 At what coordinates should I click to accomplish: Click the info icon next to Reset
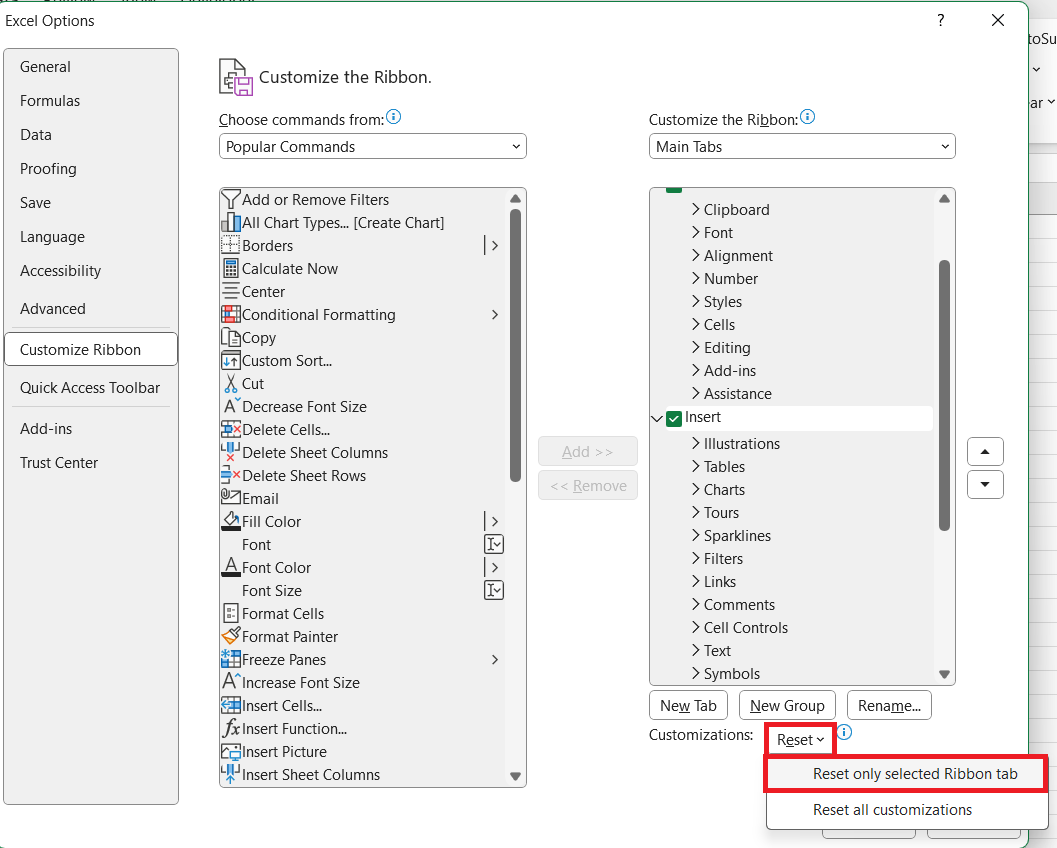point(844,732)
